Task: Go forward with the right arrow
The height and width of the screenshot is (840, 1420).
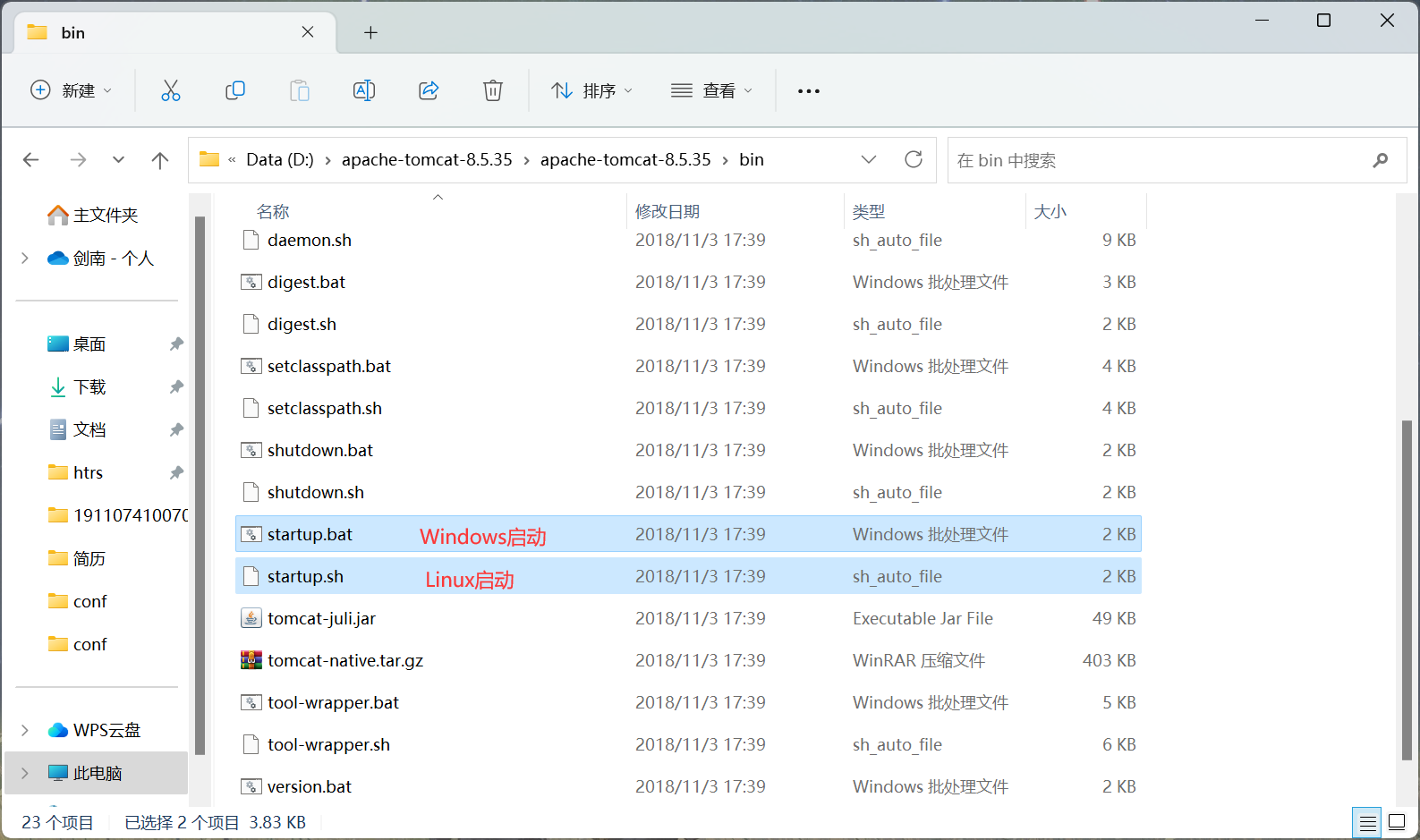Action: click(x=79, y=160)
